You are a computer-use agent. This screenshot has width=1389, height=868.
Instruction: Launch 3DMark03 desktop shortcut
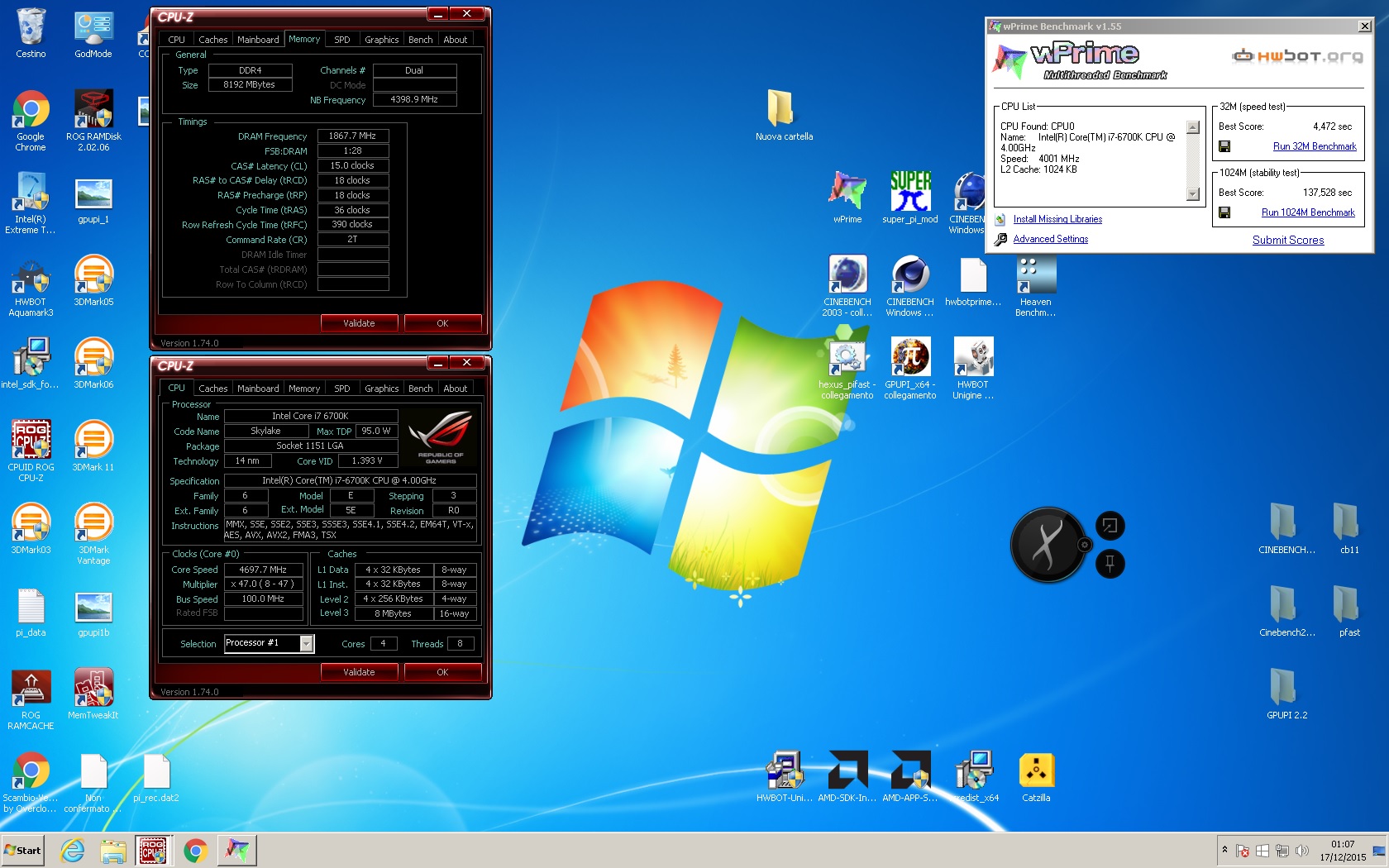pyautogui.click(x=31, y=529)
